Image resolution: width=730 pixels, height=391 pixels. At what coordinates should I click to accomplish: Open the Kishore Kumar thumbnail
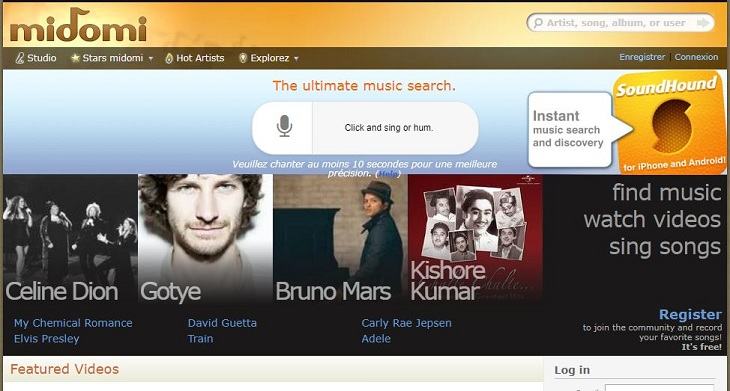(475, 239)
